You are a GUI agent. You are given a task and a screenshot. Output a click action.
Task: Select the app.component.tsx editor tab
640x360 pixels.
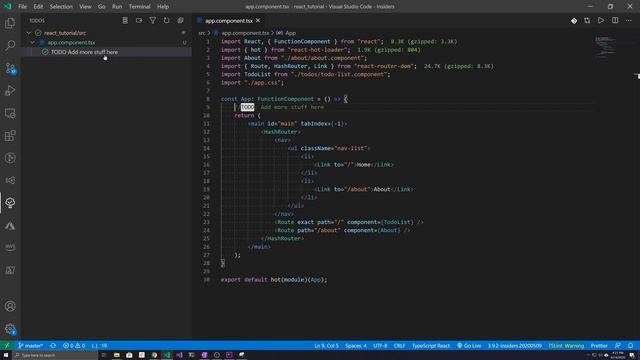click(x=229, y=20)
